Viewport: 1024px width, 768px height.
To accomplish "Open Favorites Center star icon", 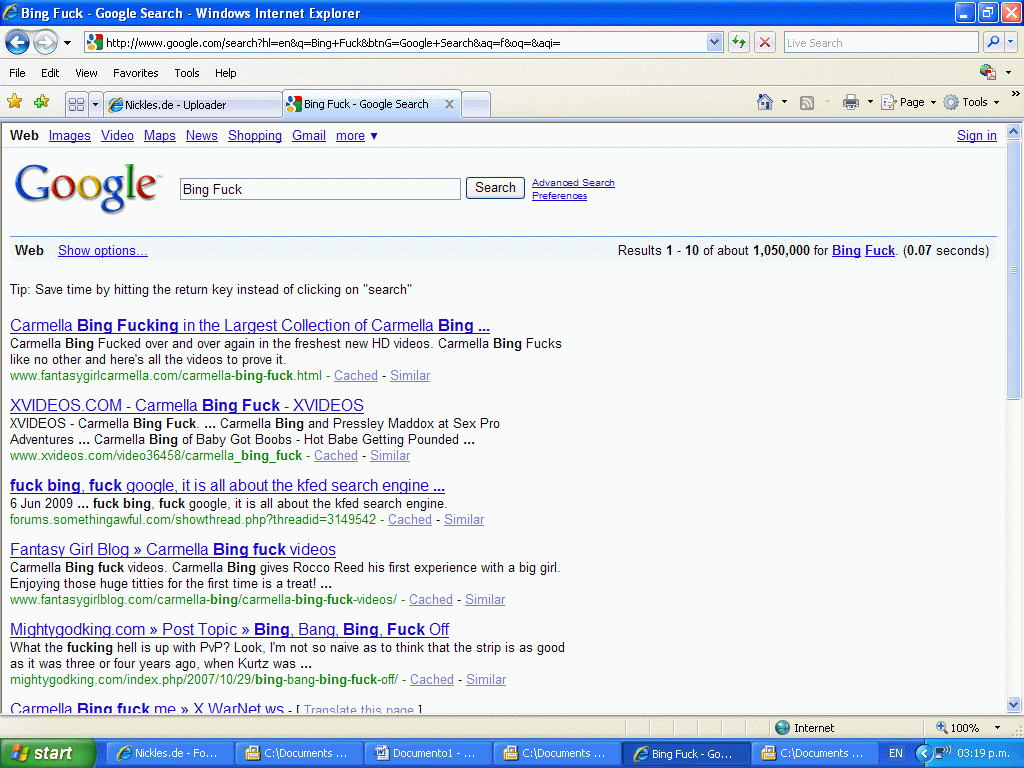I will [x=14, y=102].
